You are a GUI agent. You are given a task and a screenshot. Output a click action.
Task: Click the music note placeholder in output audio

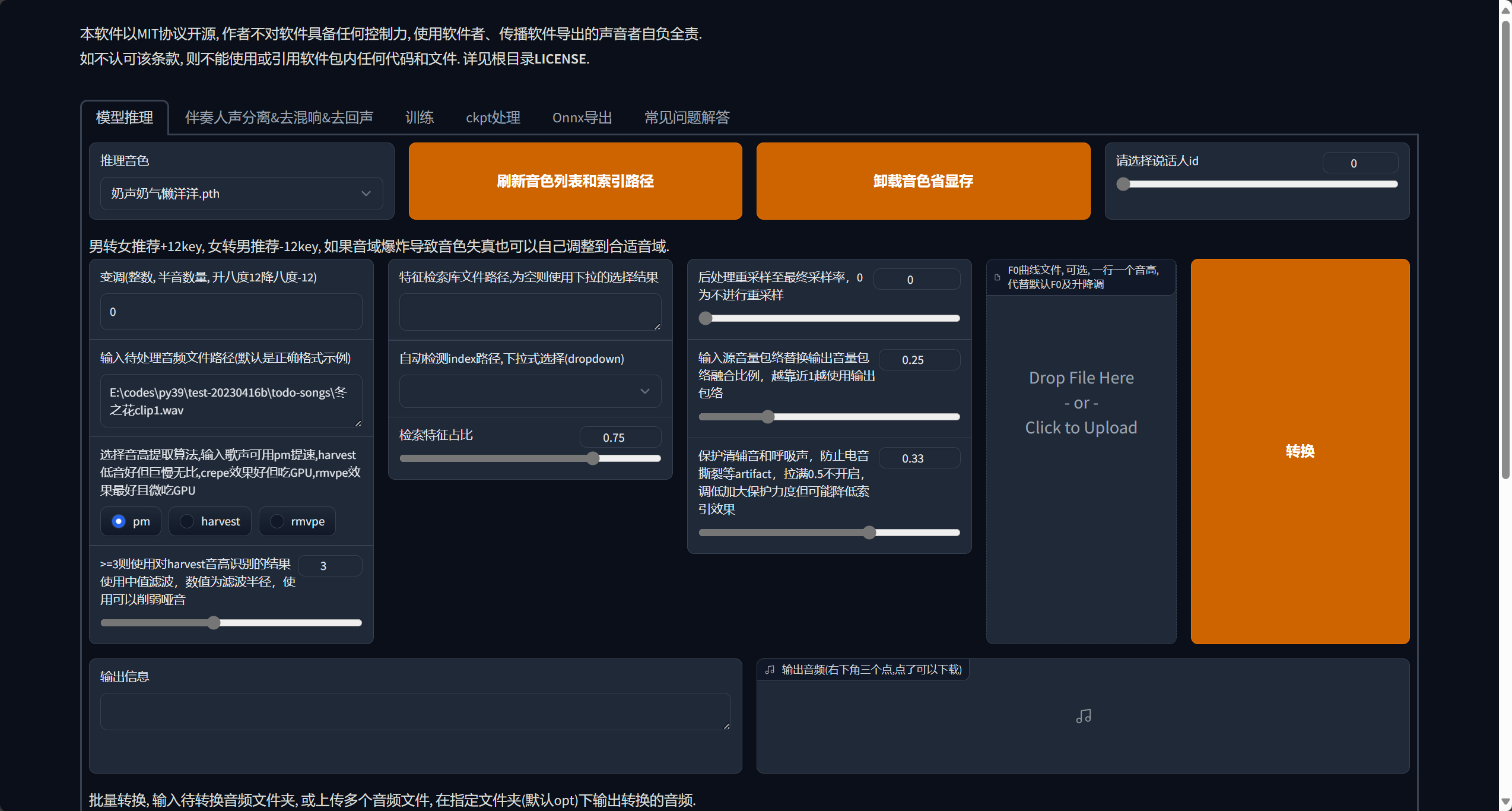[x=1084, y=717]
